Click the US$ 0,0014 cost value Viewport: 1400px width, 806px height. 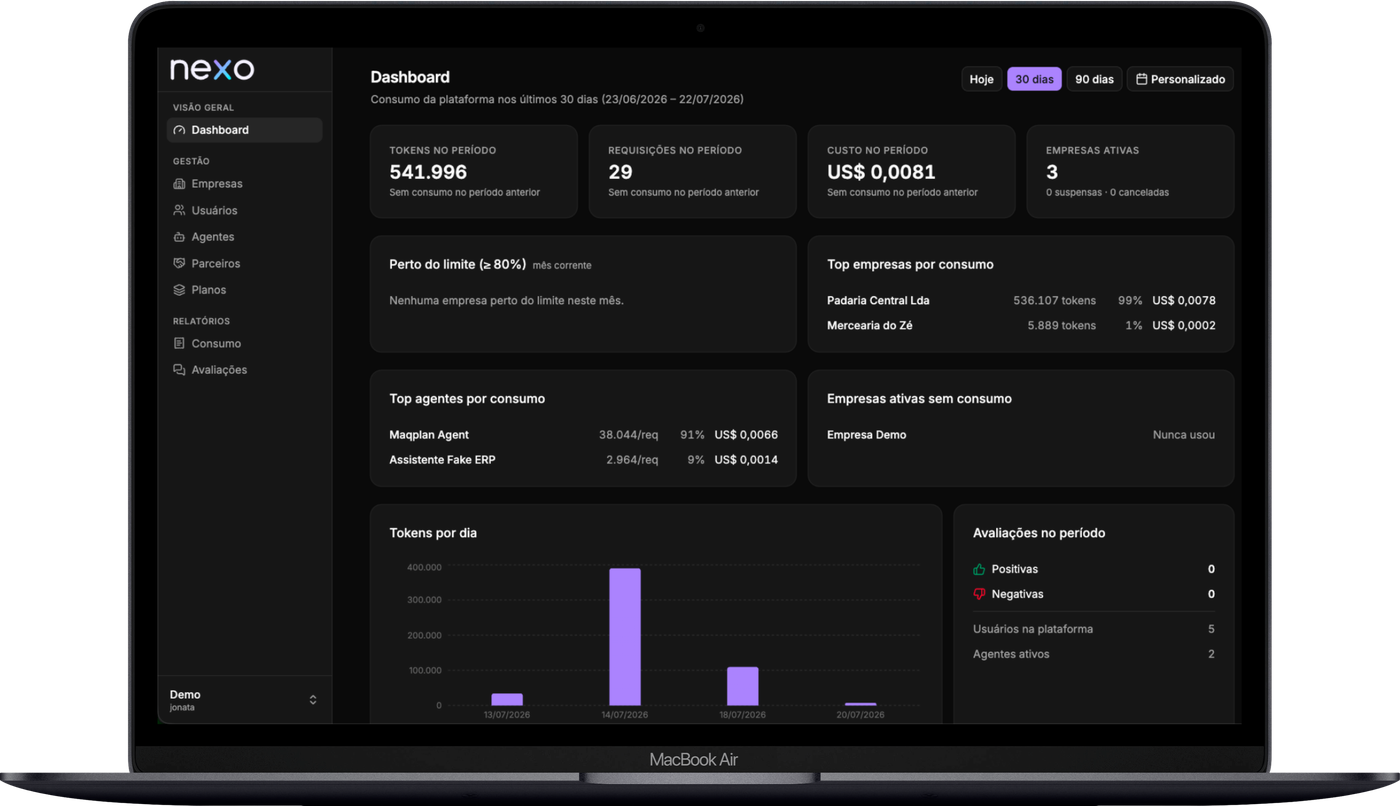746,460
